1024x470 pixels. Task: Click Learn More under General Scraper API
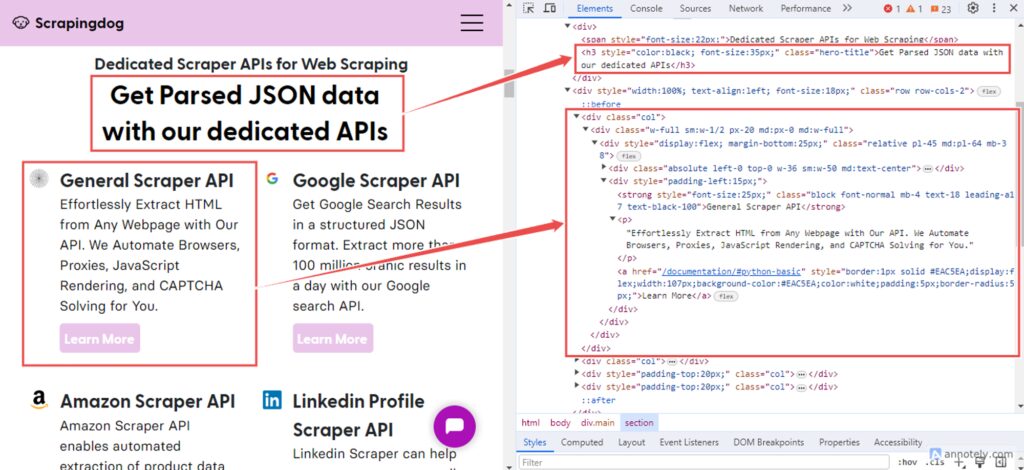[99, 339]
